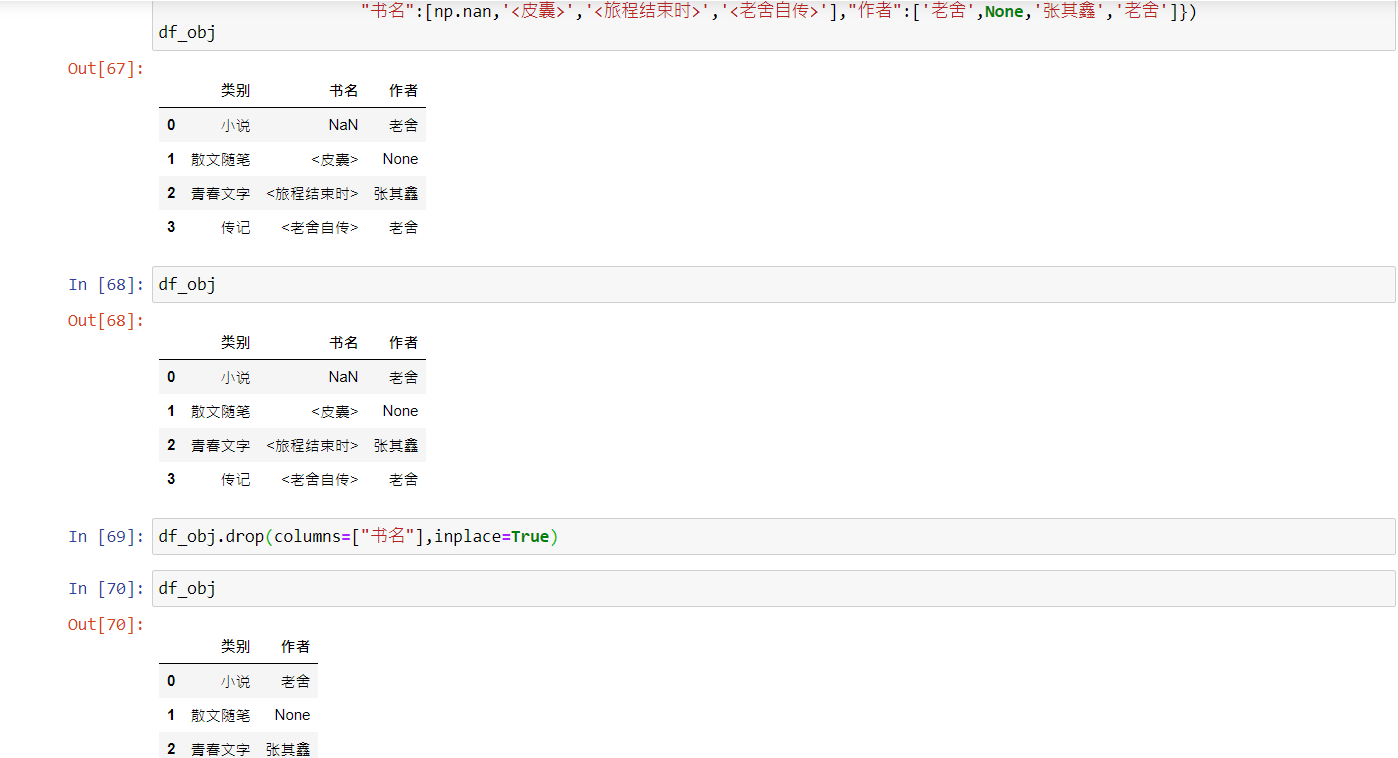
Task: Click the In [68]: input prompt
Action: tap(106, 285)
